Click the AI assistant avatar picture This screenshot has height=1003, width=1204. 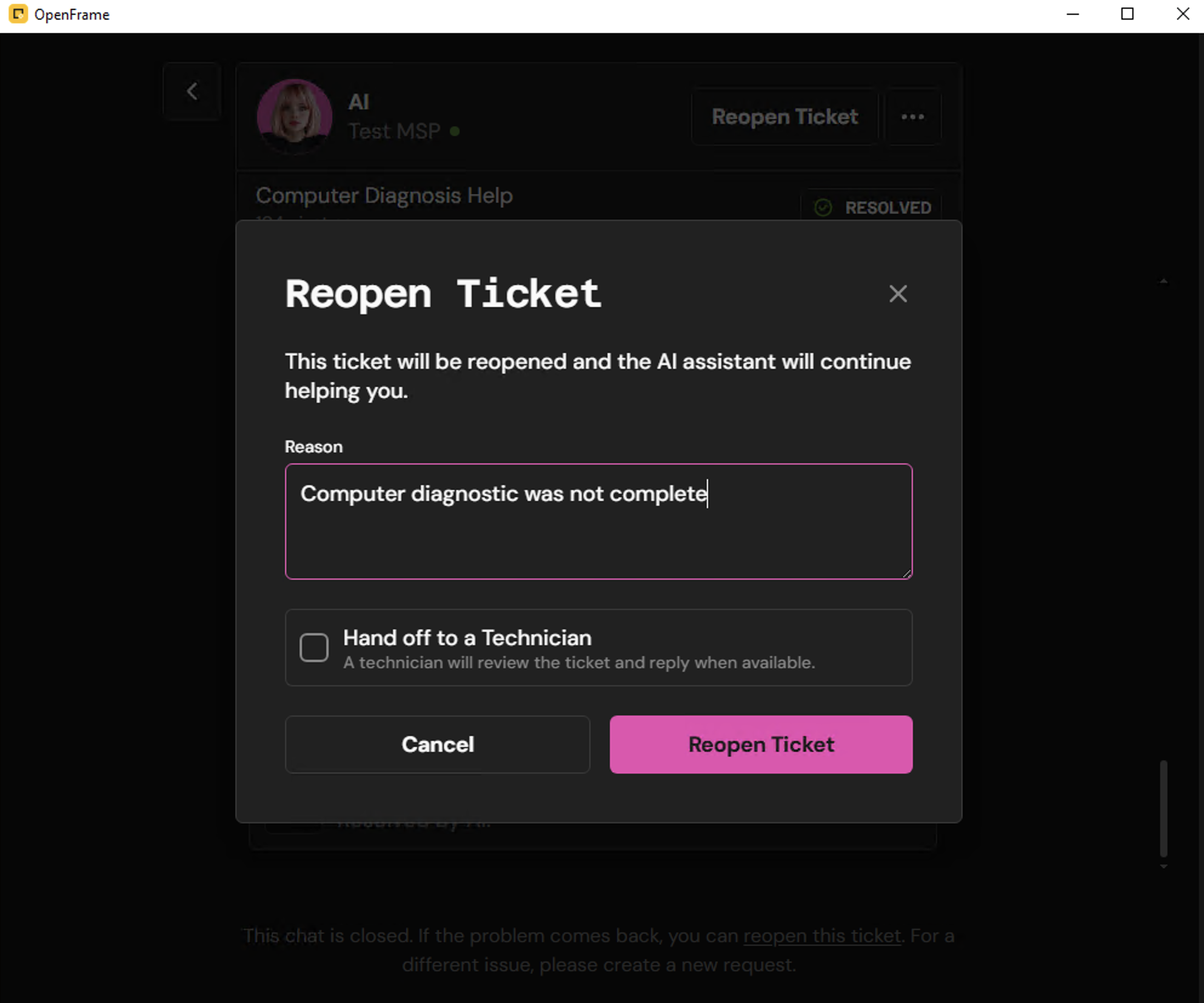coord(295,116)
